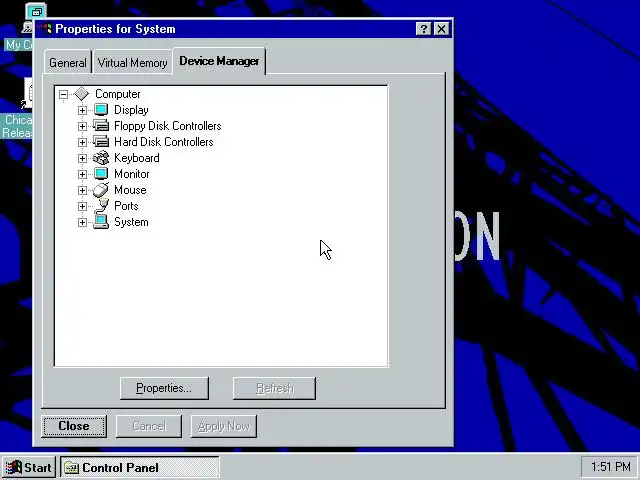
Task: Expand the Ports node
Action: tap(82, 206)
